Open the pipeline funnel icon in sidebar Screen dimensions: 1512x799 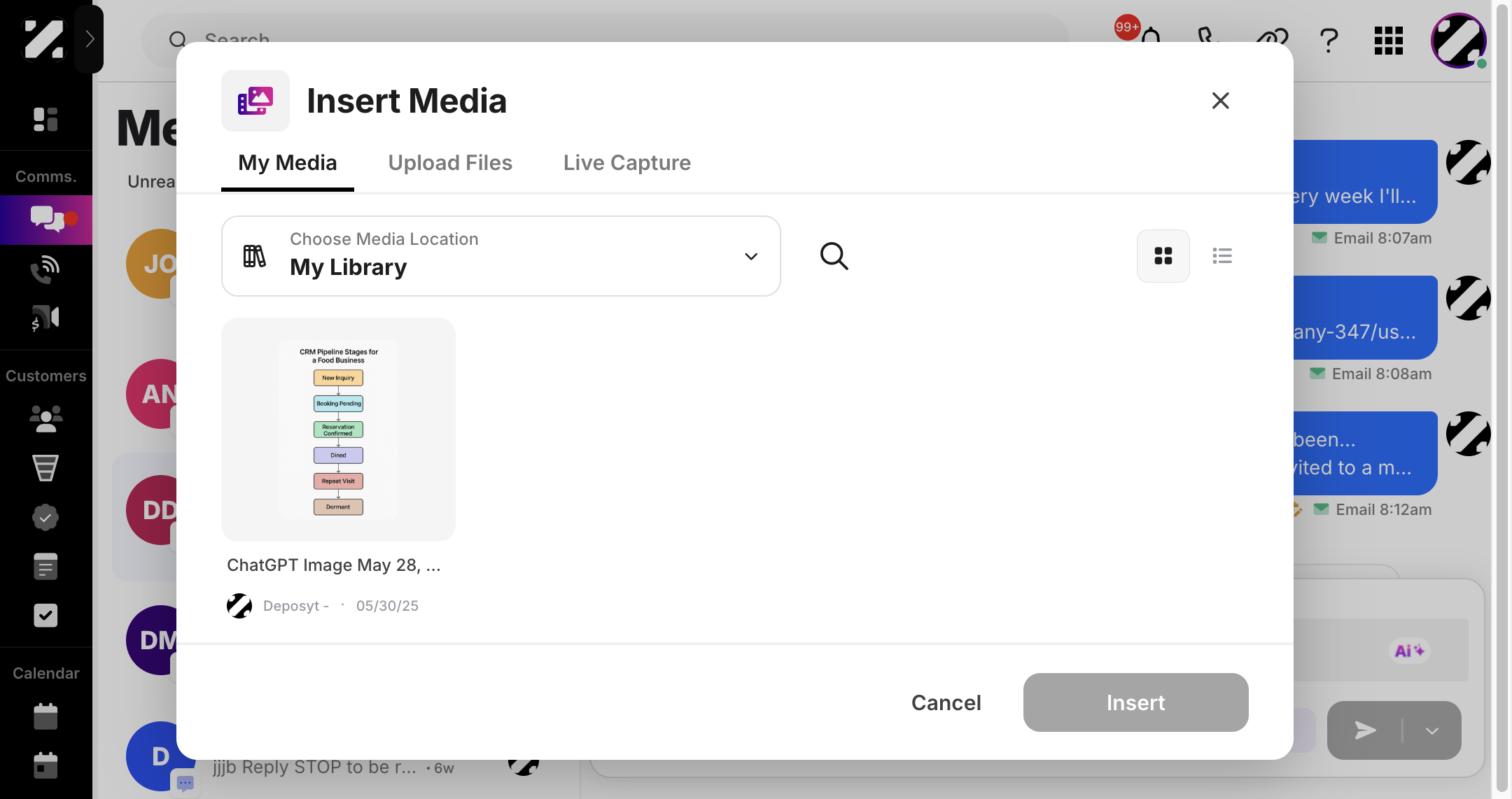[x=45, y=468]
